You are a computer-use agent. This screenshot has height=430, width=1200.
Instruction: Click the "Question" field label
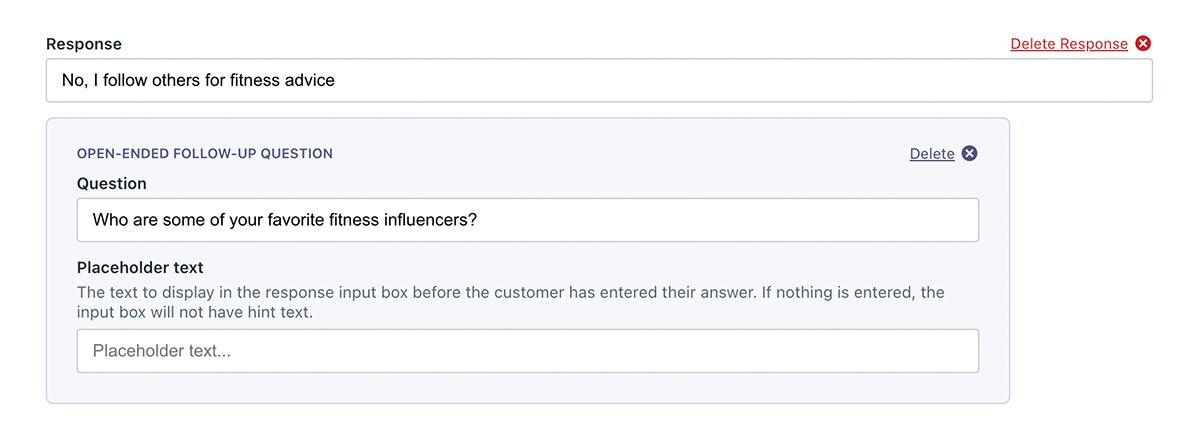point(111,184)
